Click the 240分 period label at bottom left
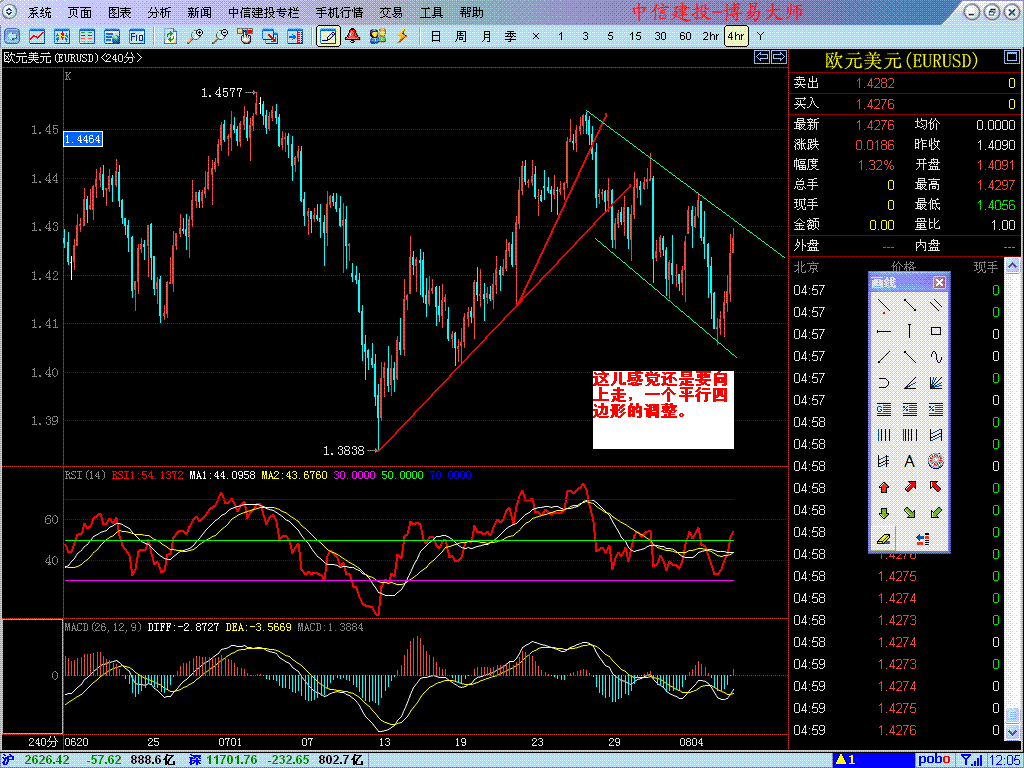 click(43, 743)
